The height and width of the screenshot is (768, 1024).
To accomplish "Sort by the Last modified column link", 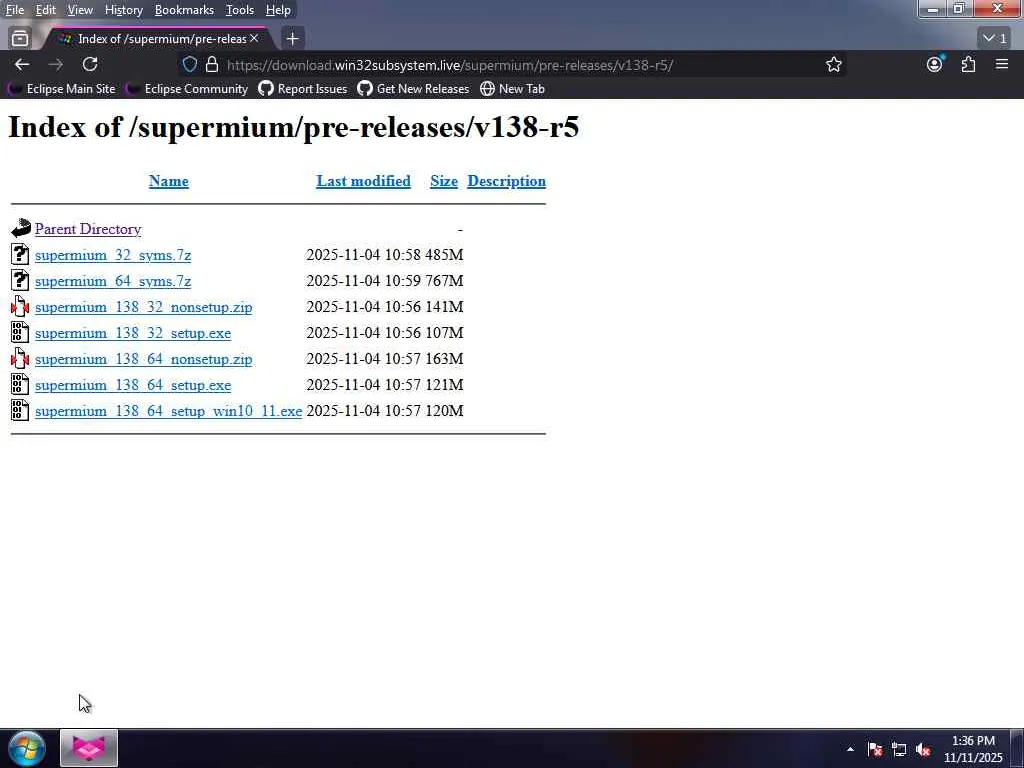I will [x=363, y=181].
